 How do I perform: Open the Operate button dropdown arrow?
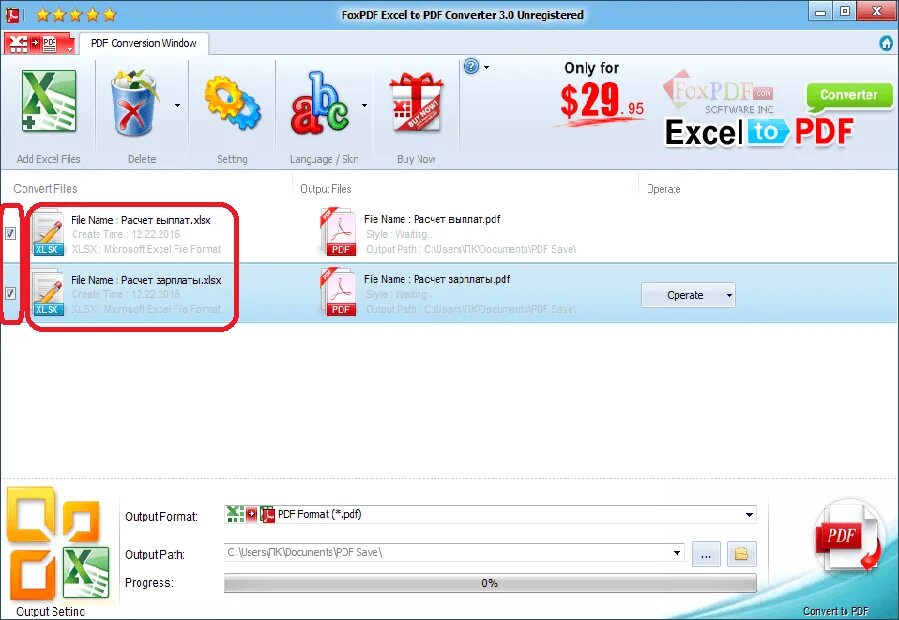click(729, 295)
